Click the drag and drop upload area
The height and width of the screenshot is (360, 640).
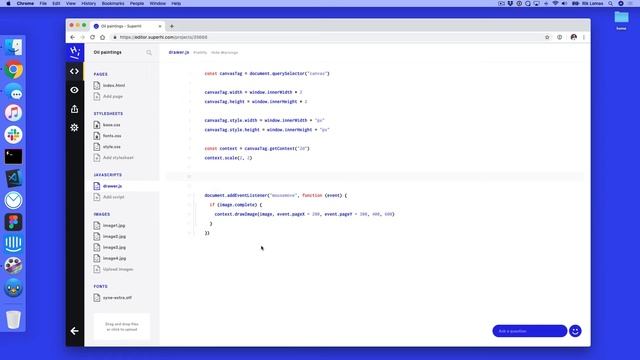tap(122, 327)
